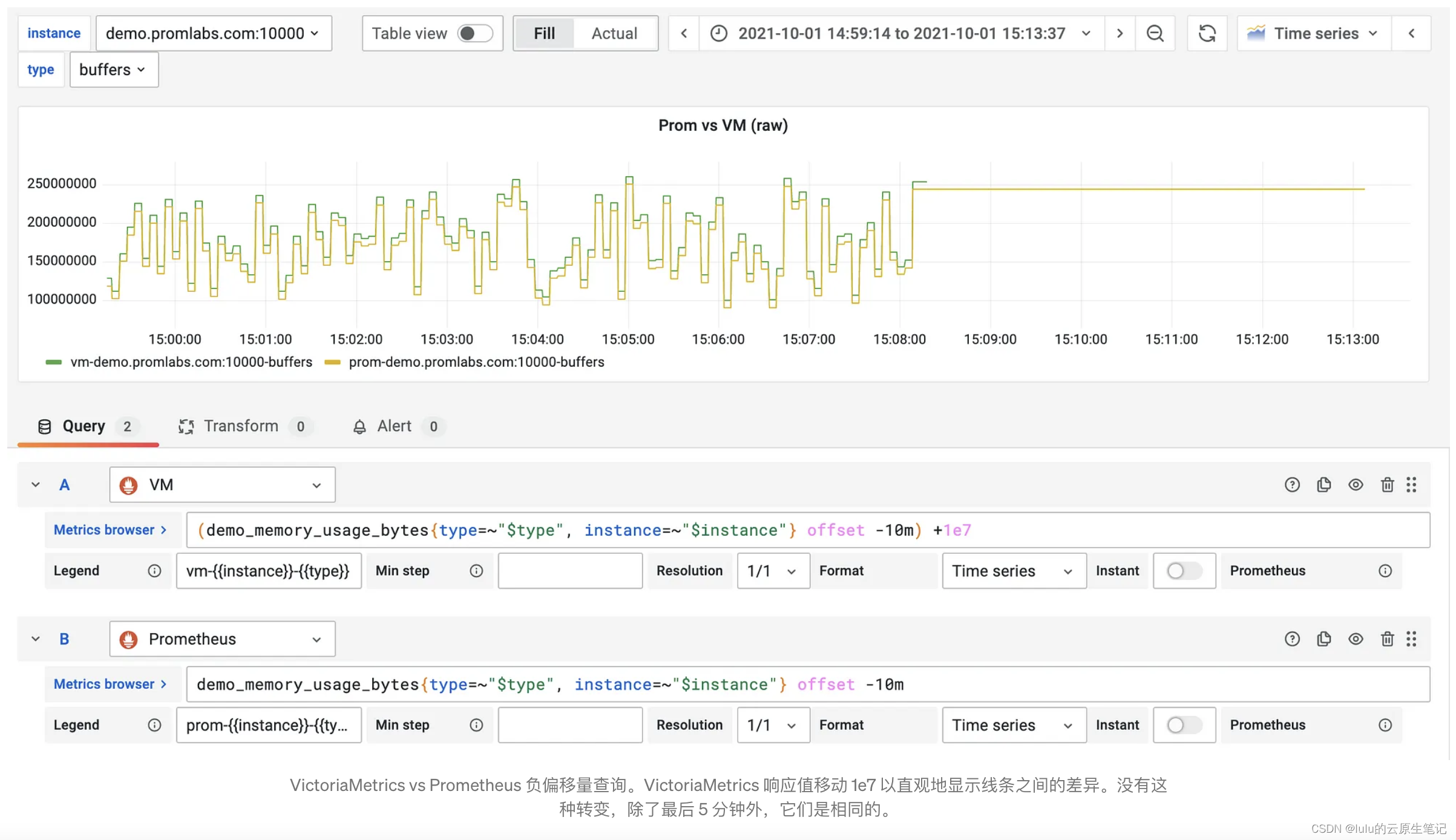Open the type buffers dropdown

pos(114,70)
